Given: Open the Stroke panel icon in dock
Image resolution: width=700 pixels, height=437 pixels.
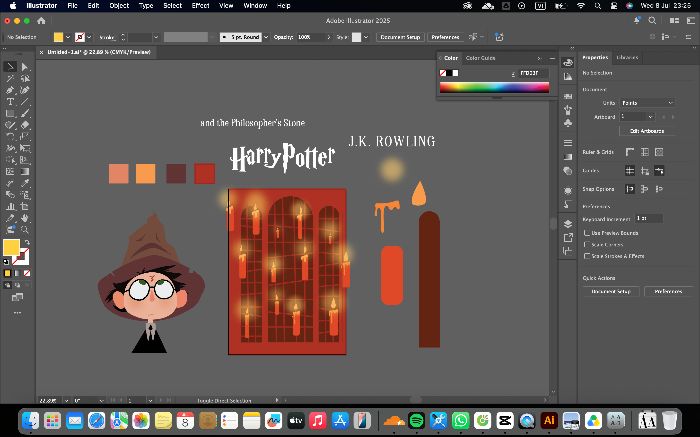Looking at the screenshot, I should (567, 143).
